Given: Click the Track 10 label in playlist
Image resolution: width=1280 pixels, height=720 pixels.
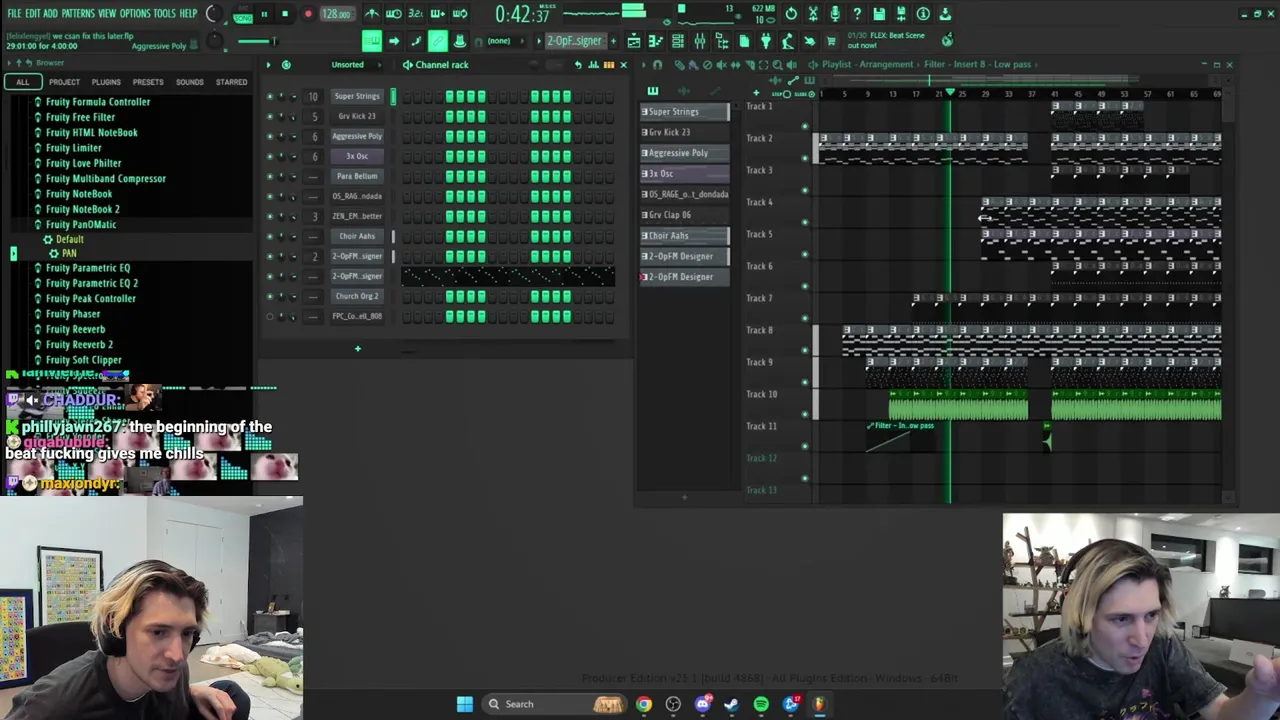Looking at the screenshot, I should [x=761, y=394].
